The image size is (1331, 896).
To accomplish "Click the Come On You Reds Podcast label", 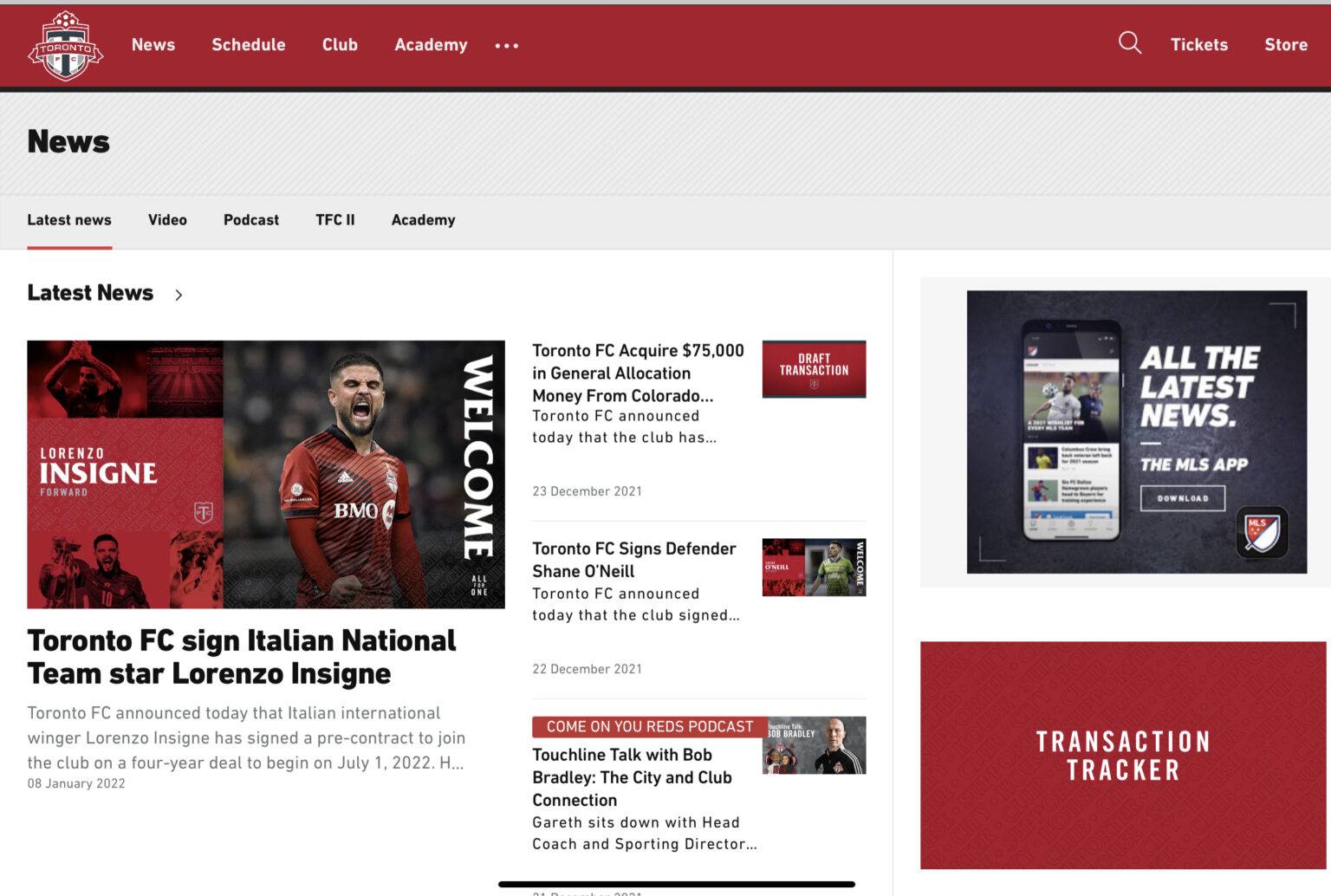I will (649, 727).
